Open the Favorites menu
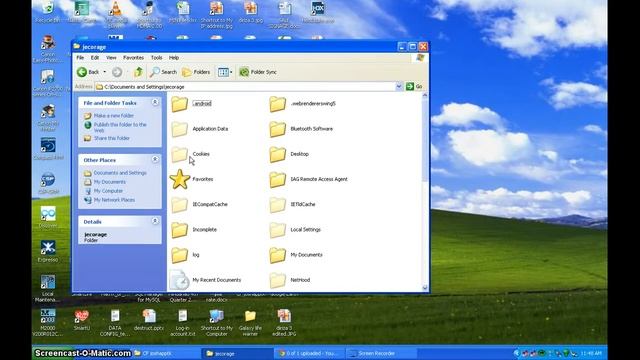The width and height of the screenshot is (640, 360). coord(133,58)
